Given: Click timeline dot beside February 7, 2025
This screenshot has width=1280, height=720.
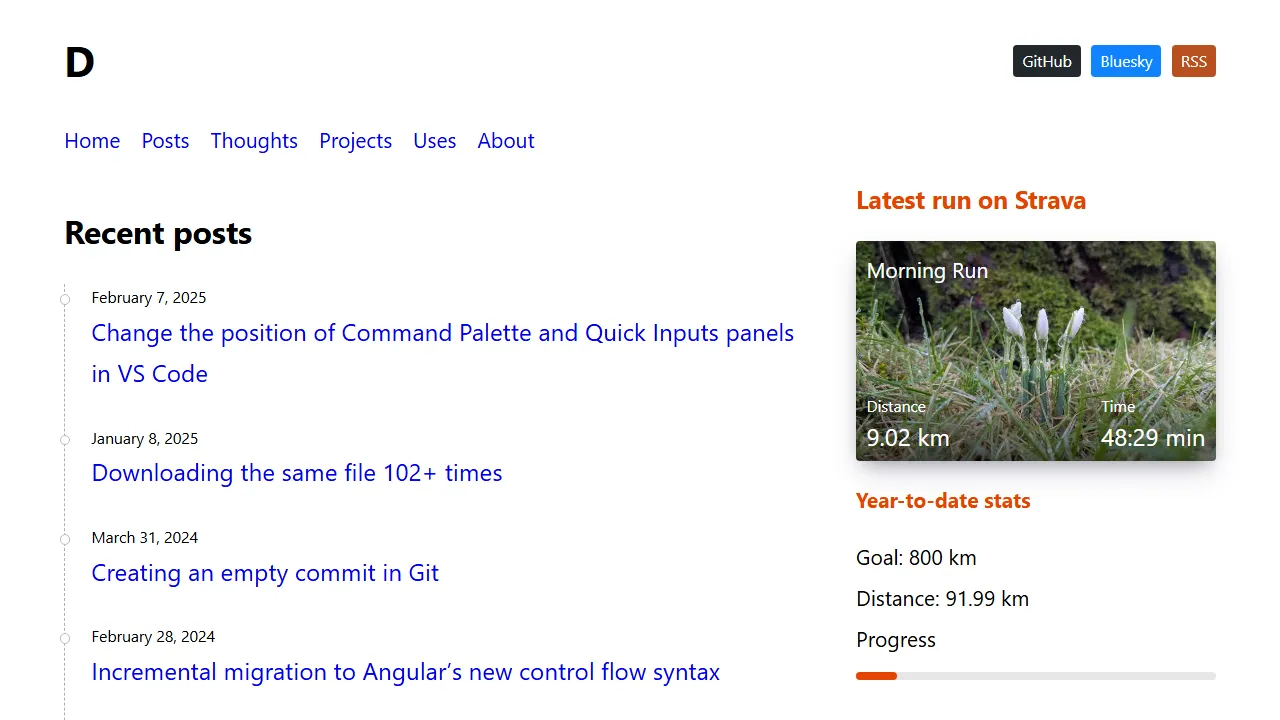Looking at the screenshot, I should coord(65,299).
